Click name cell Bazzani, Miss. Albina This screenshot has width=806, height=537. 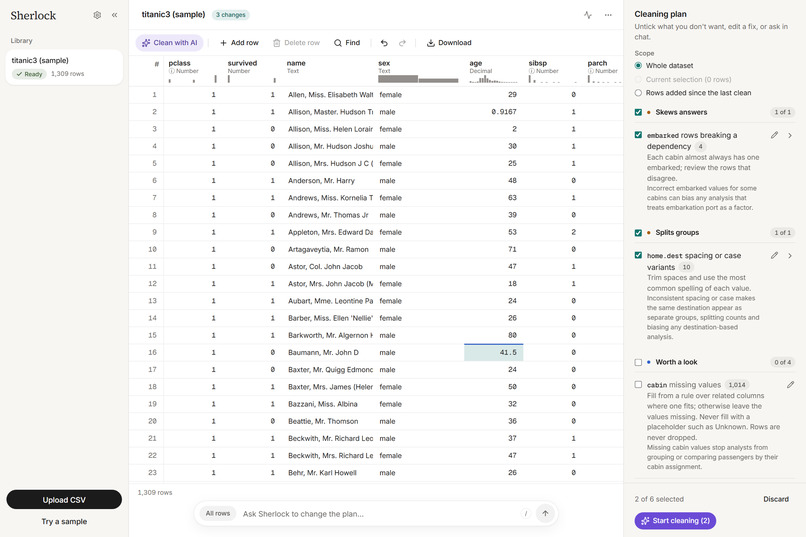click(x=329, y=404)
